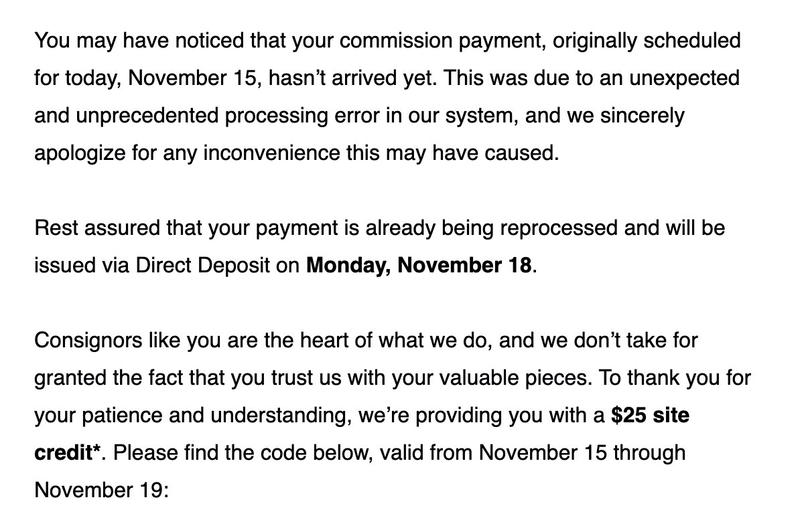Click the bold 'Monday, November 18' date
Image resolution: width=800 pixels, height=522 pixels.
tap(419, 267)
